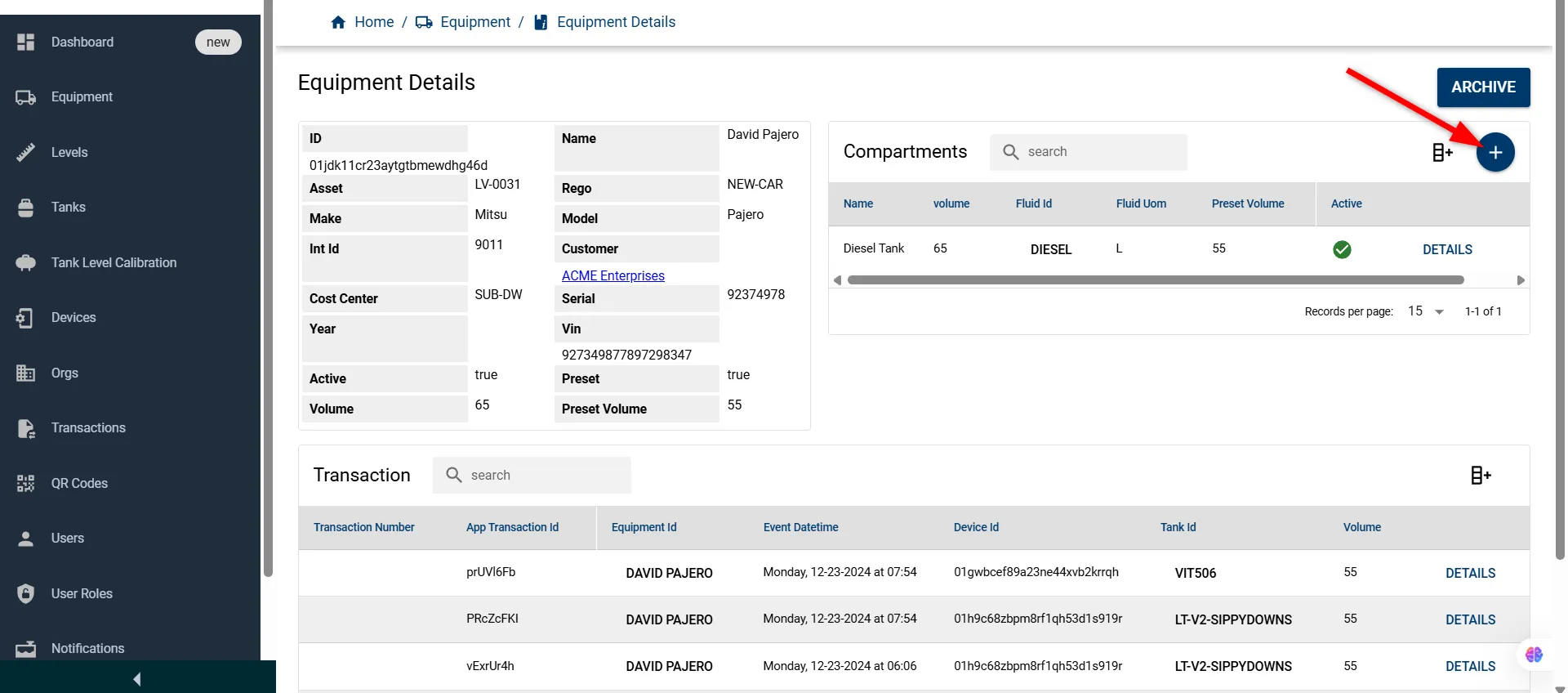Screen dimensions: 1568x693
Task: Click the Levels ruler icon in sidebar
Action: [26, 152]
